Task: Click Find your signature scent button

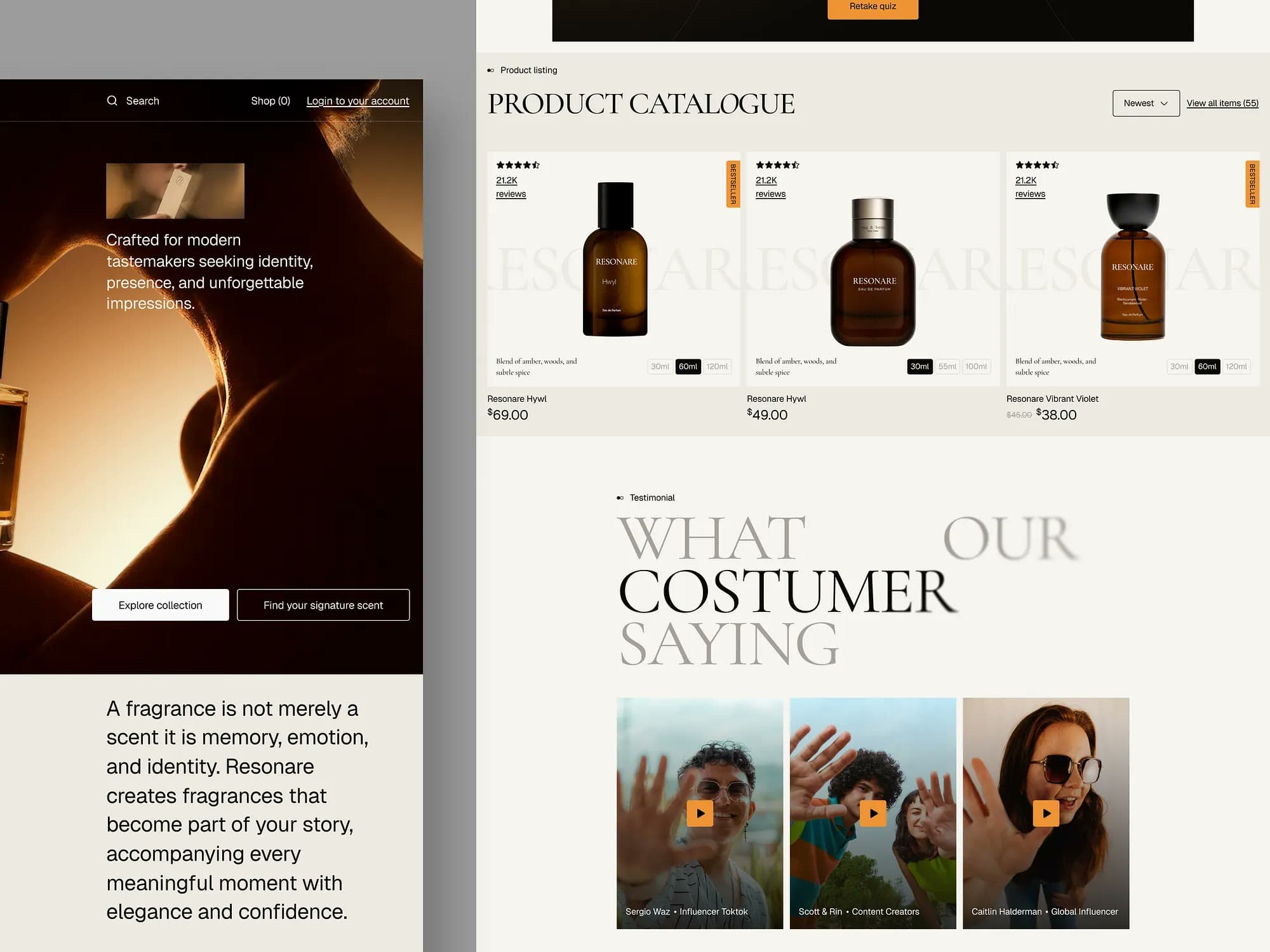Action: [x=323, y=605]
